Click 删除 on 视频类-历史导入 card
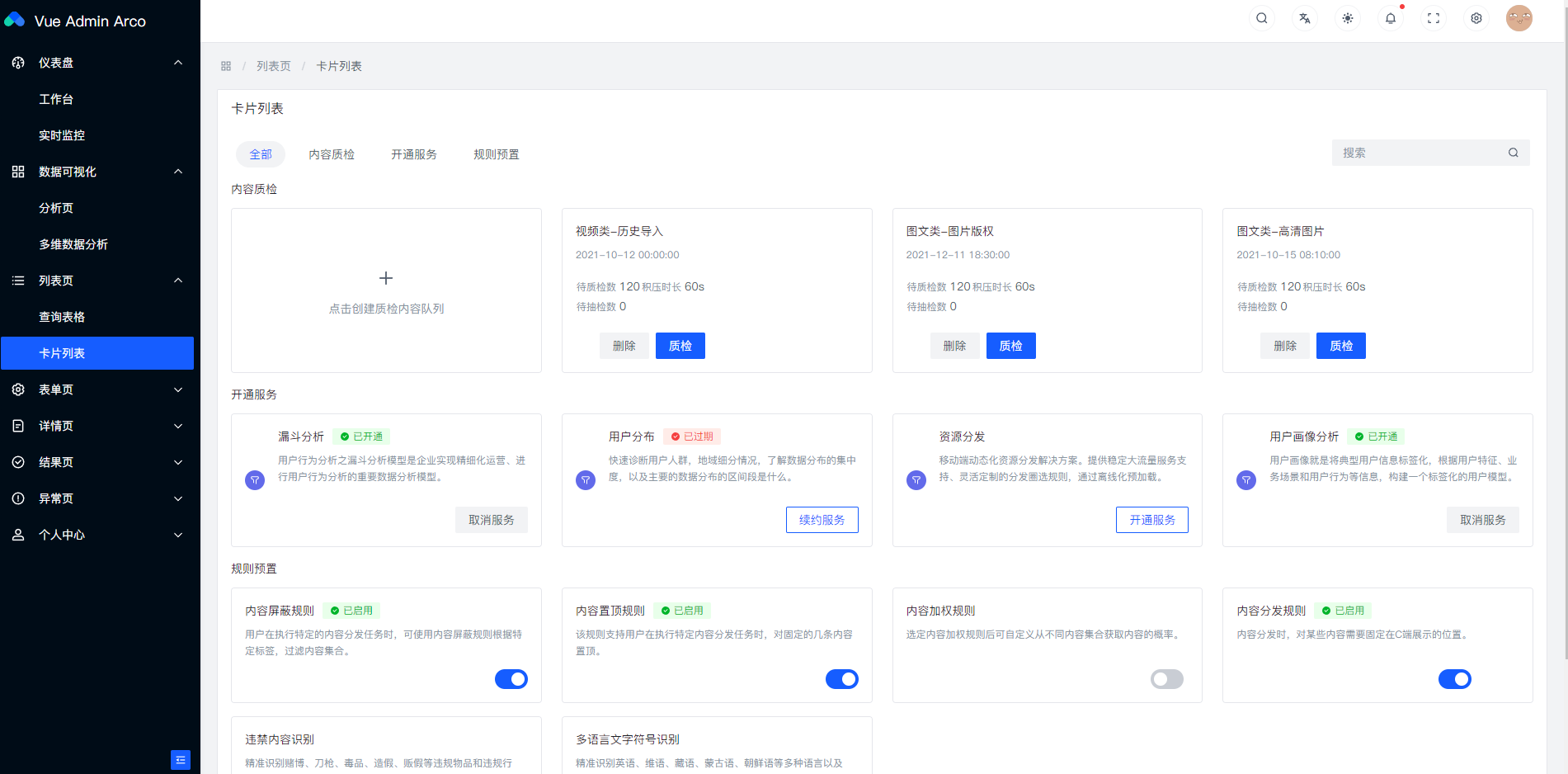 point(624,346)
